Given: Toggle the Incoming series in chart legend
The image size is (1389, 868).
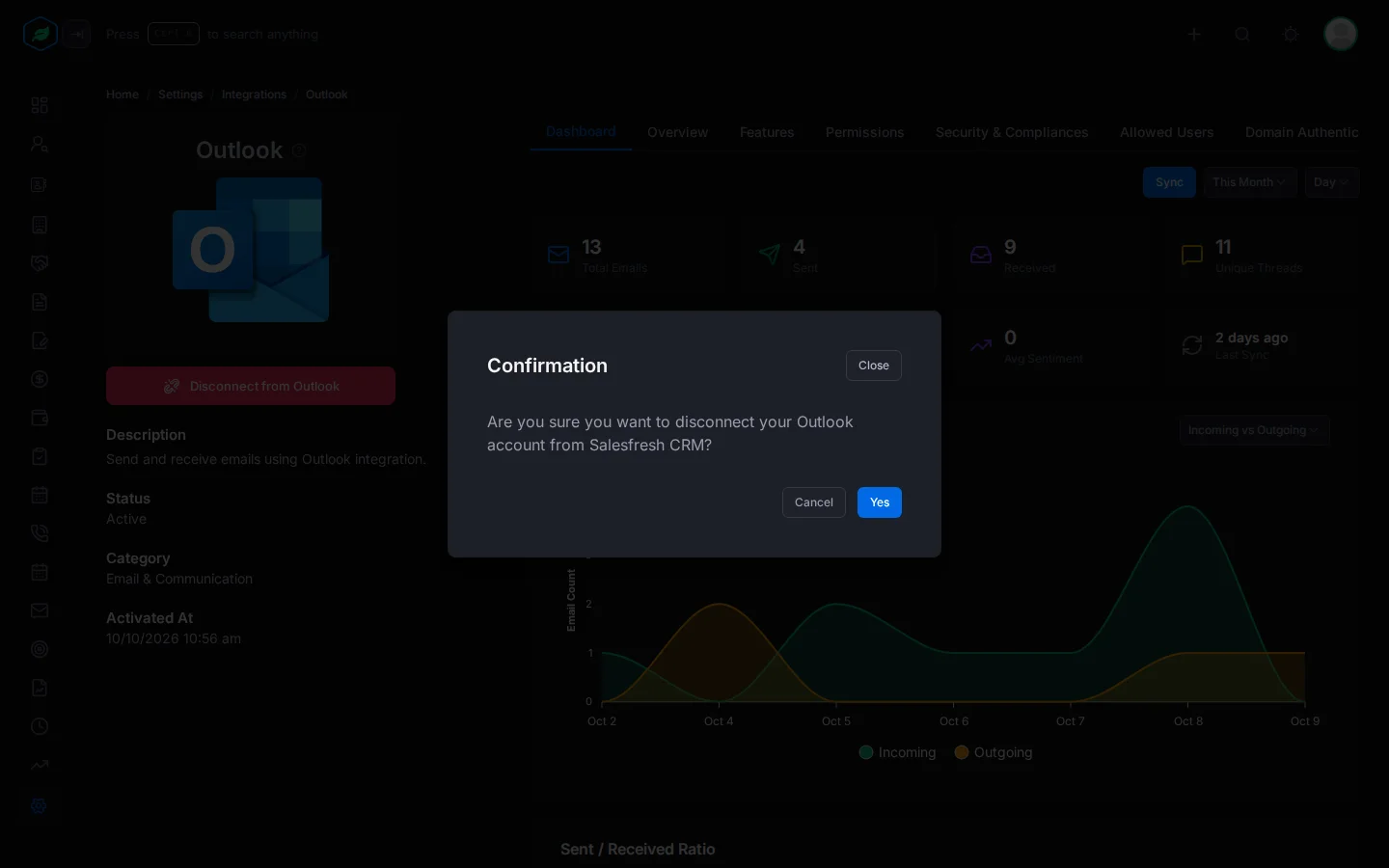Looking at the screenshot, I should point(897,752).
